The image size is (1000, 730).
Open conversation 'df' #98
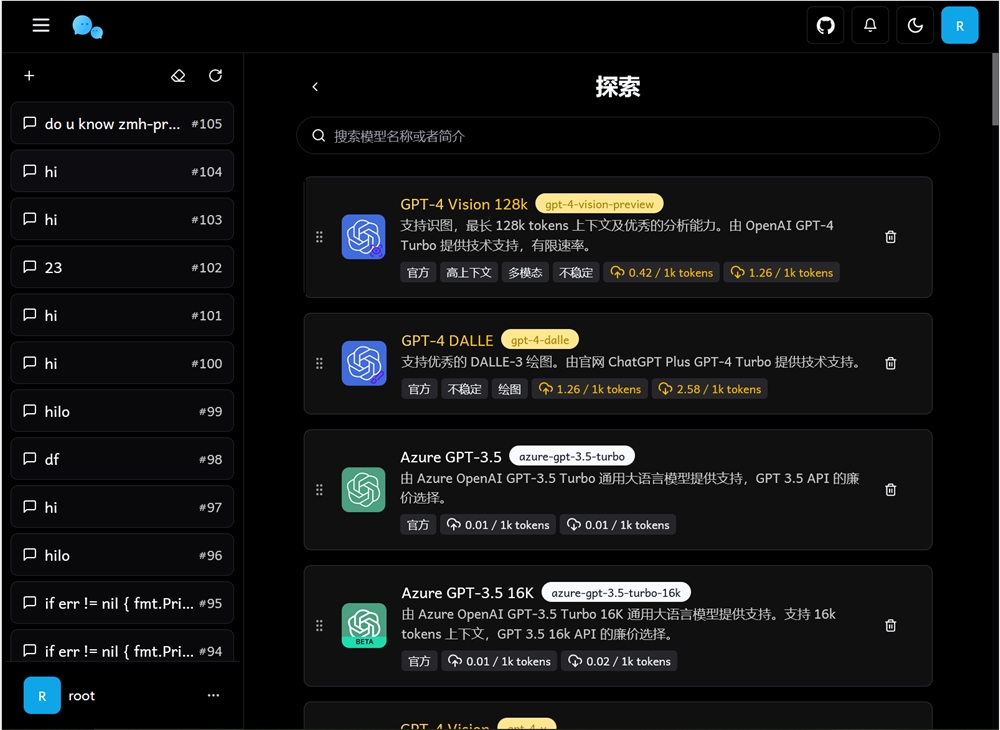(122, 459)
